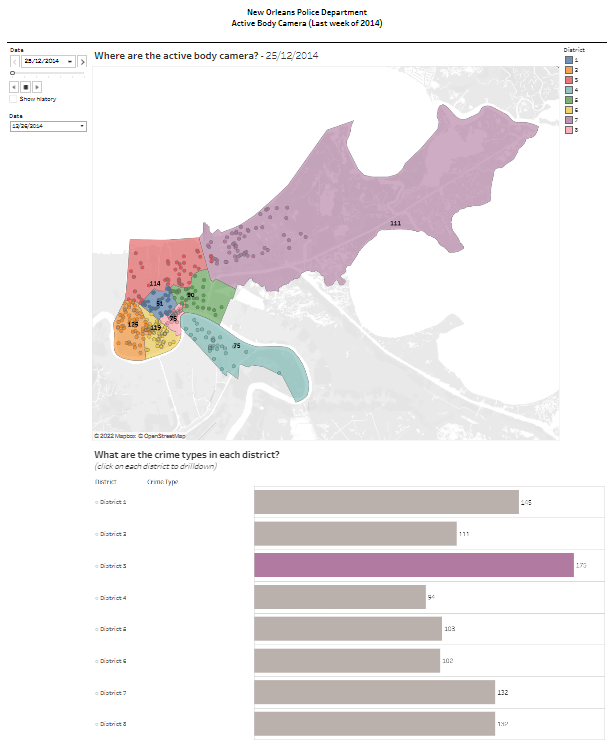Screen dimensions: 613x741
Task: Select District 2 orange legend swatch
Action: [568, 70]
